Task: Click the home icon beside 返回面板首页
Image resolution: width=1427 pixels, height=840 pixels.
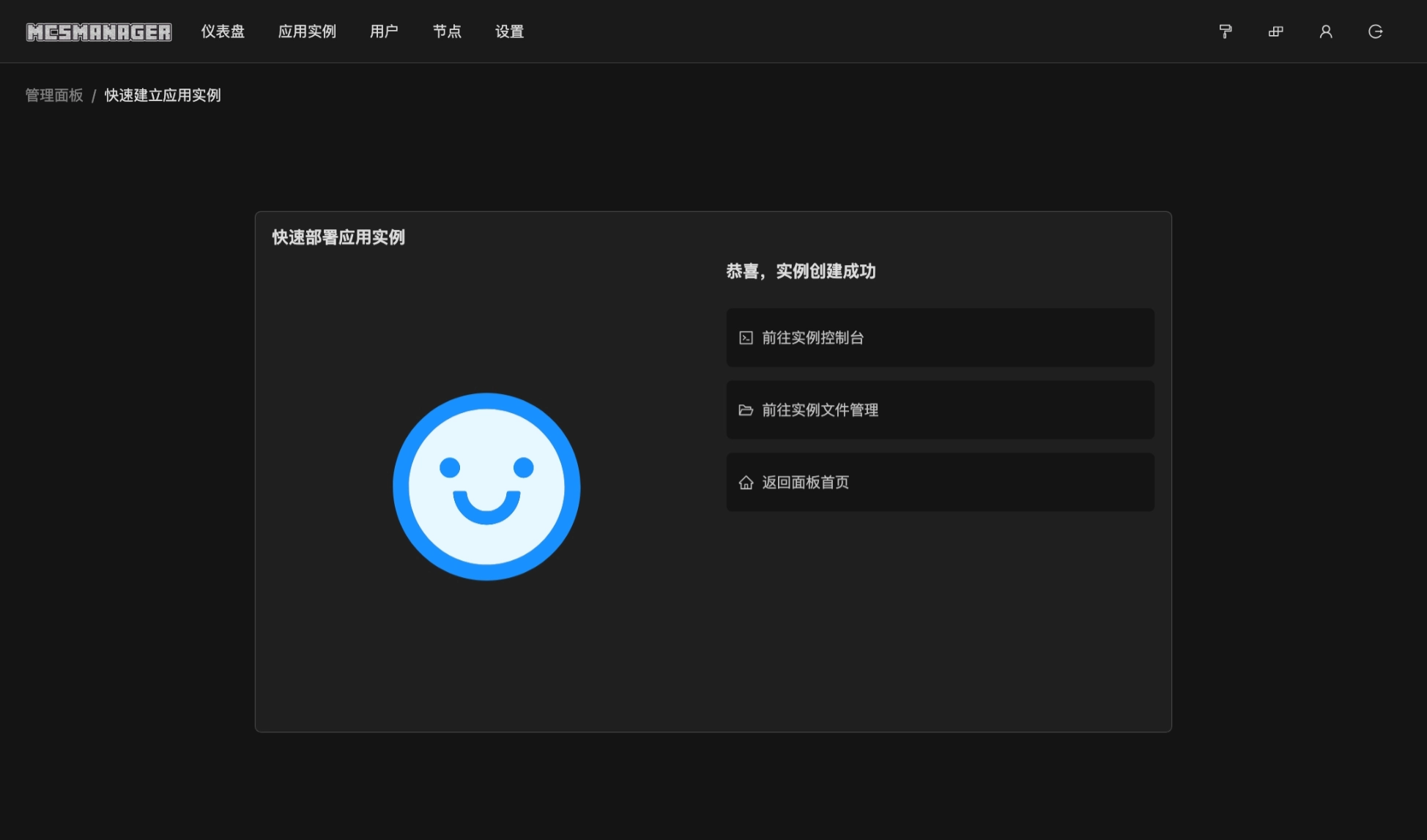Action: 746,483
